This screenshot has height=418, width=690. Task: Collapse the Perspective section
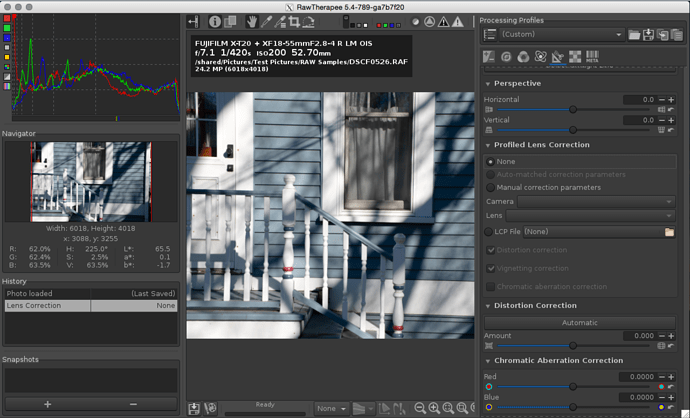[488, 84]
